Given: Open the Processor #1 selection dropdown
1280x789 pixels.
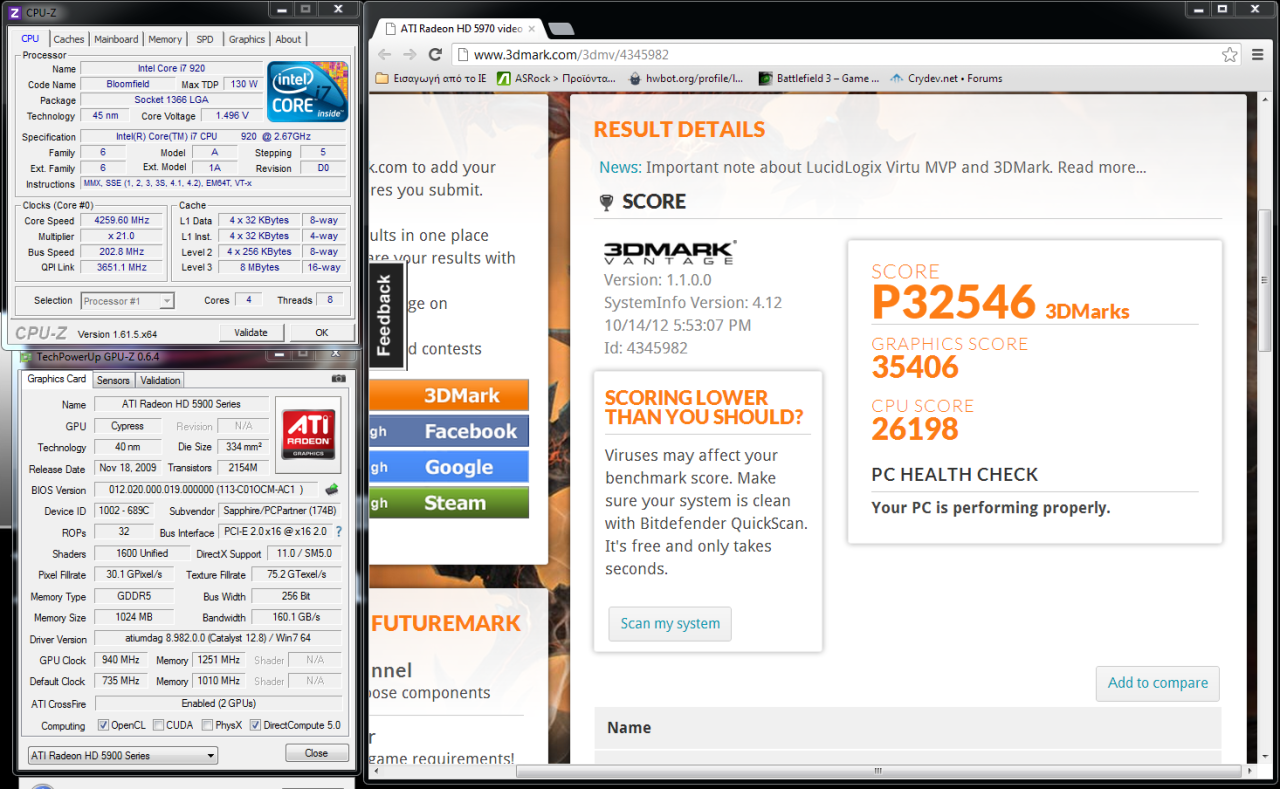Looking at the screenshot, I should point(127,300).
